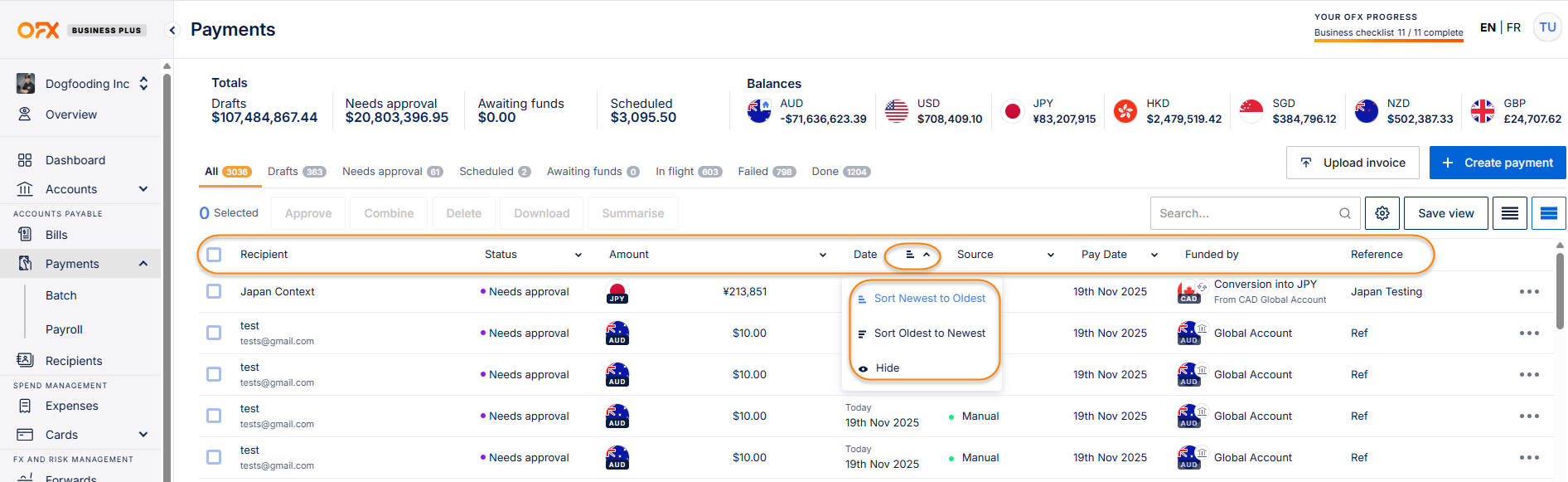
Task: Expand the Status column dropdown
Action: coord(578,255)
